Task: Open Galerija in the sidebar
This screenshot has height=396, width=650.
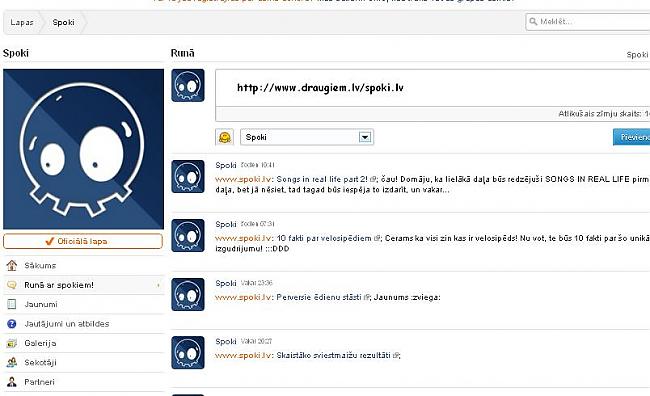Action: pyautogui.click(x=83, y=343)
